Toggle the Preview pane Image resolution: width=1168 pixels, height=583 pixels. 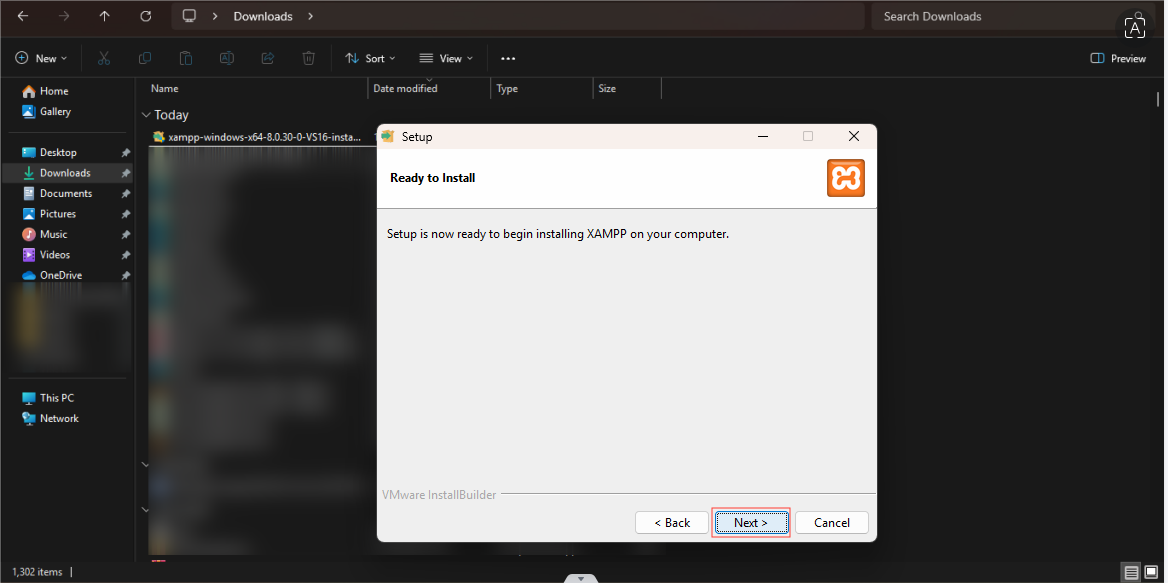(x=1118, y=58)
